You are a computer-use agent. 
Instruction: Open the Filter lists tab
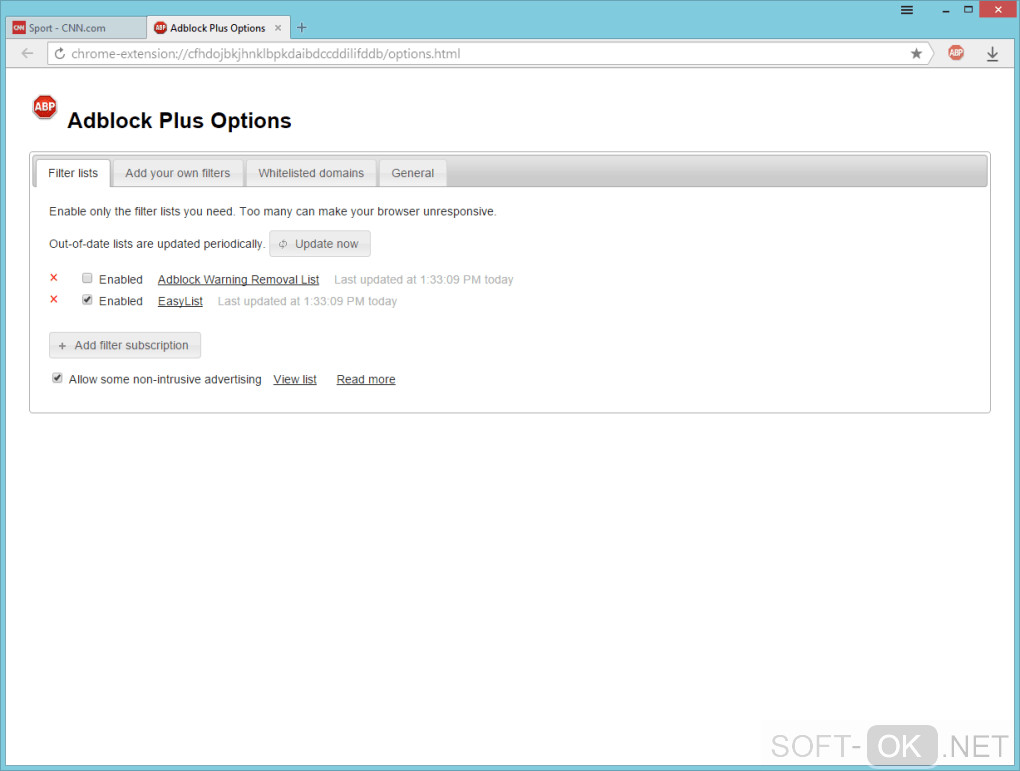click(73, 173)
